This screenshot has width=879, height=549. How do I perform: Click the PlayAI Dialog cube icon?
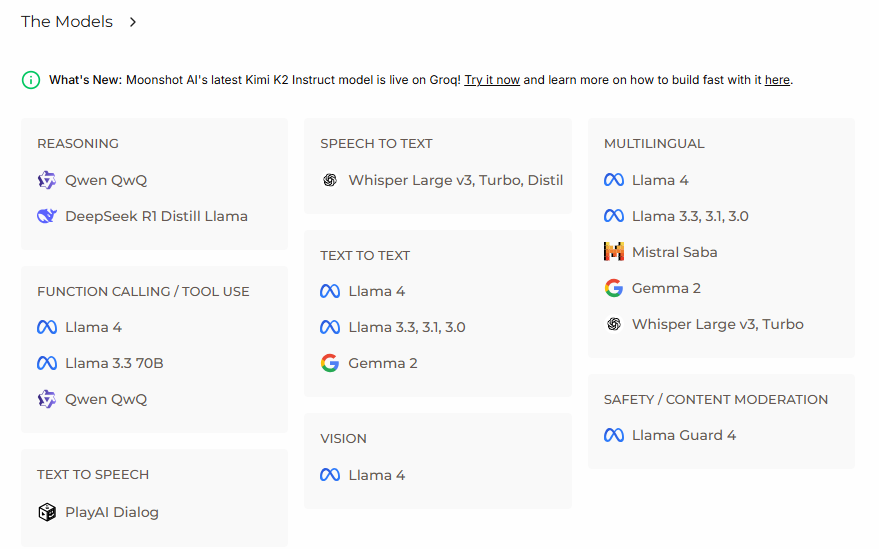pos(47,512)
